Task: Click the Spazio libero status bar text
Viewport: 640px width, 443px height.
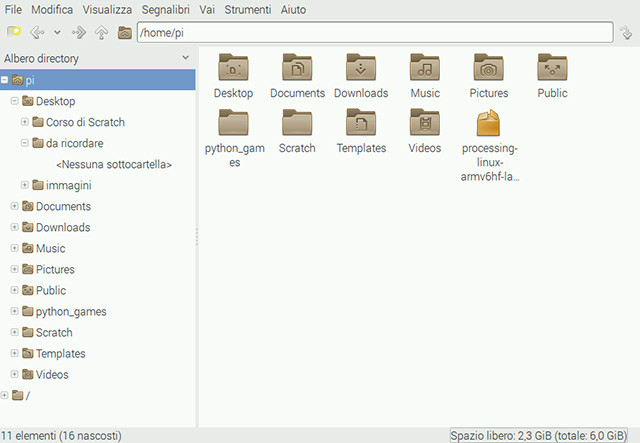Action: coord(538,436)
